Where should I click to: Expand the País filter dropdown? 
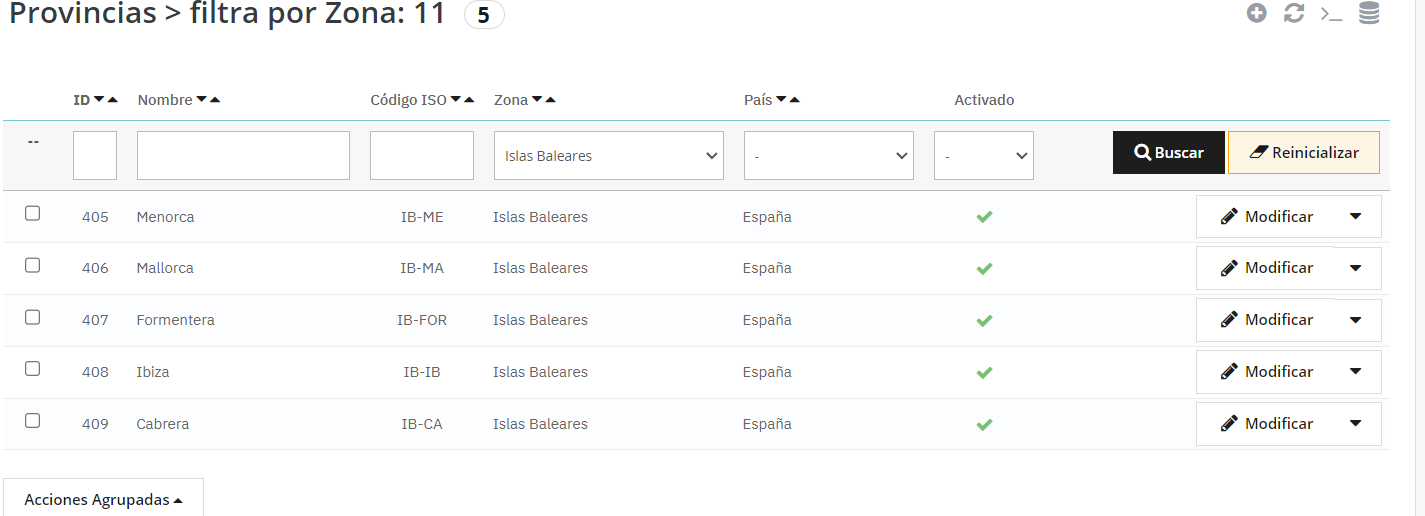pos(828,156)
